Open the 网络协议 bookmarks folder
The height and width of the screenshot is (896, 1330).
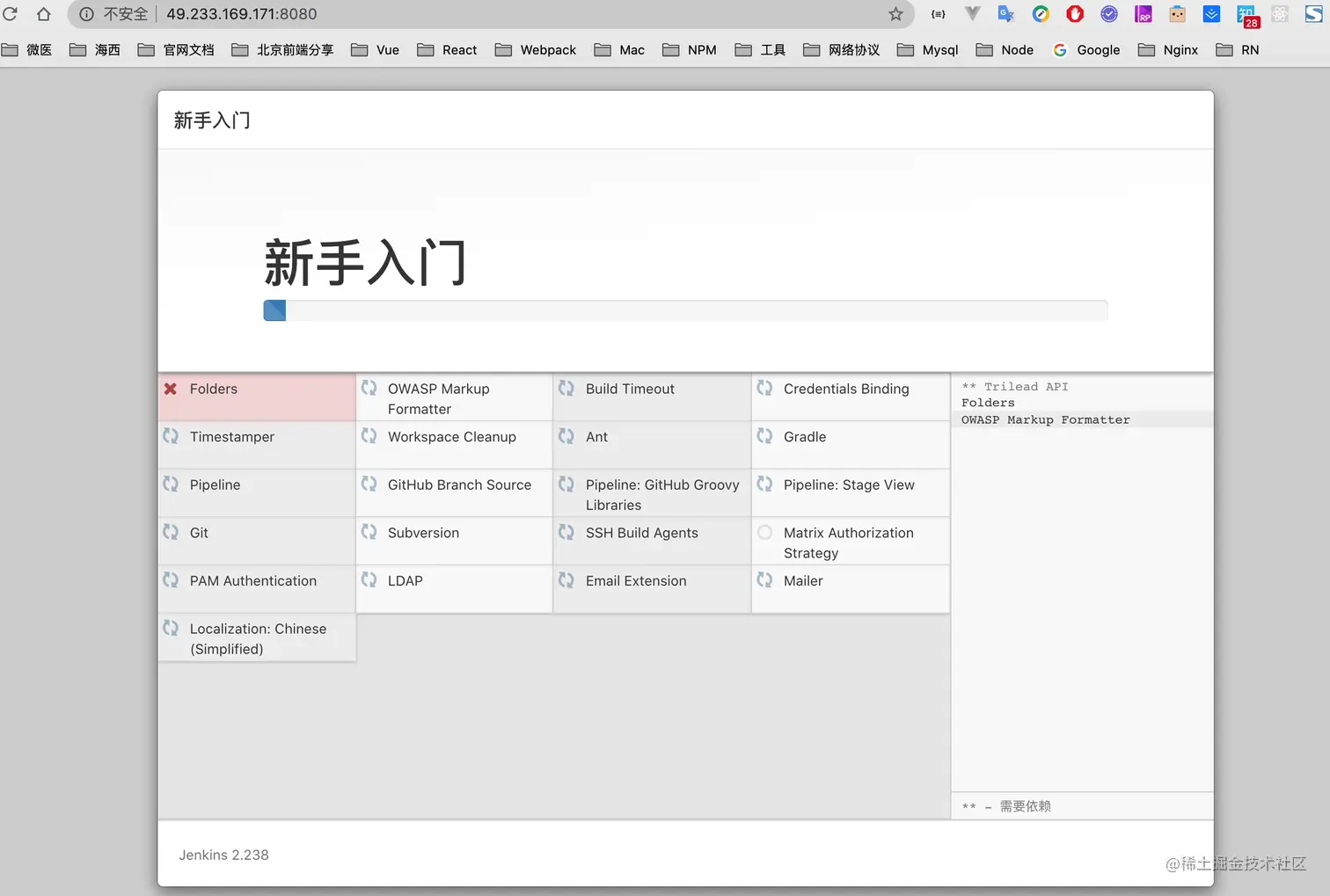(x=842, y=50)
